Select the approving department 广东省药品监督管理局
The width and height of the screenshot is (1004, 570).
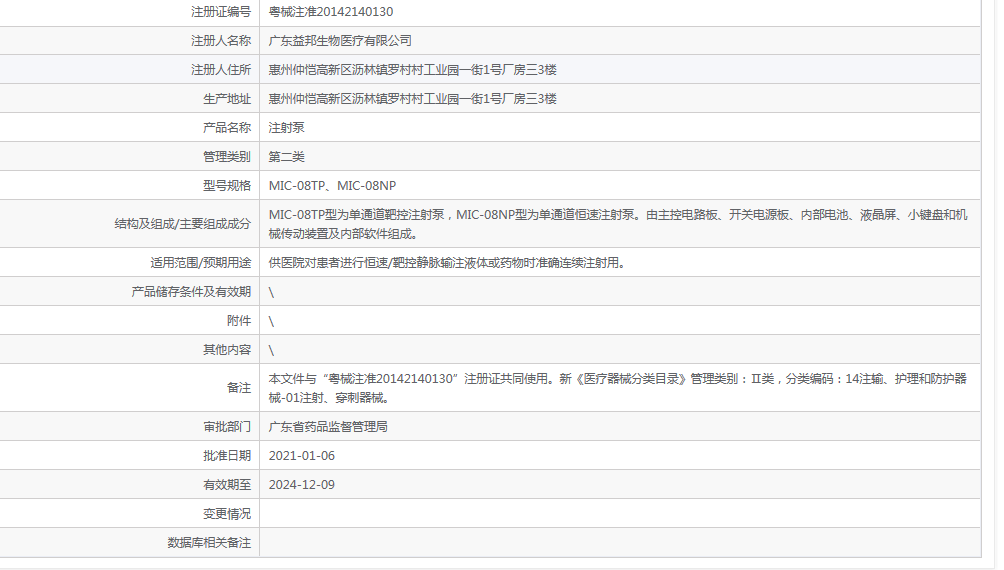click(328, 427)
